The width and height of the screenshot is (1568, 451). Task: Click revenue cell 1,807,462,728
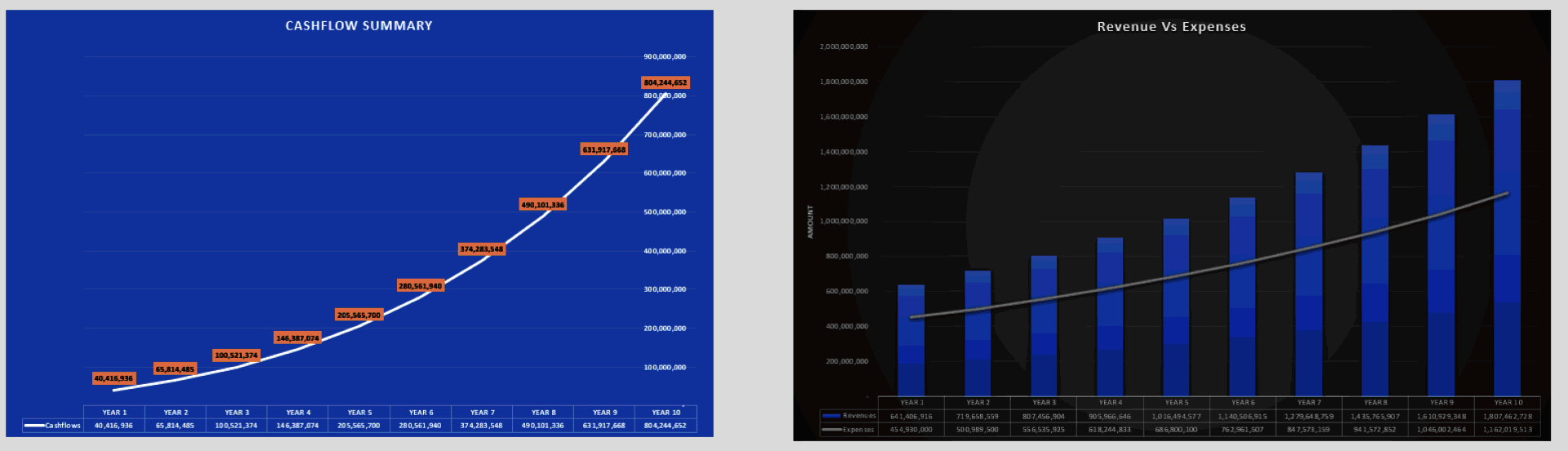pyautogui.click(x=1508, y=417)
